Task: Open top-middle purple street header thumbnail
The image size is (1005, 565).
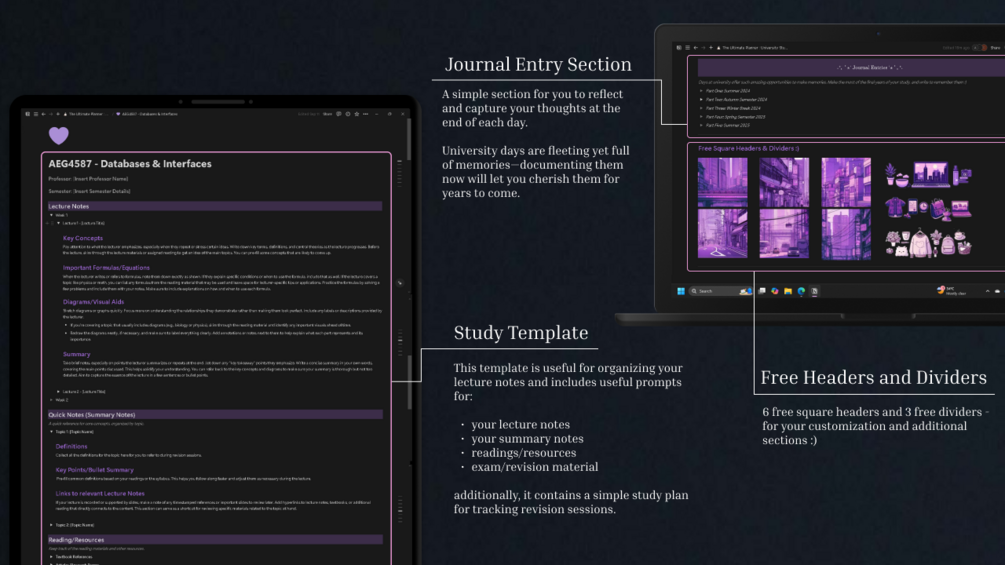Action: [x=784, y=183]
